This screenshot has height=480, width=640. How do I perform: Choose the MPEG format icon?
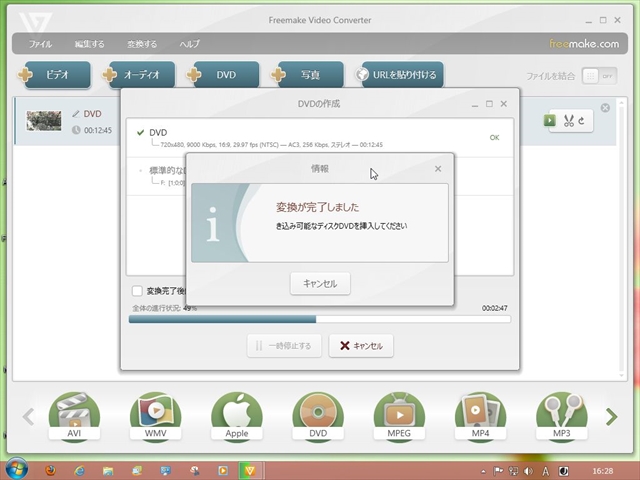pyautogui.click(x=399, y=415)
